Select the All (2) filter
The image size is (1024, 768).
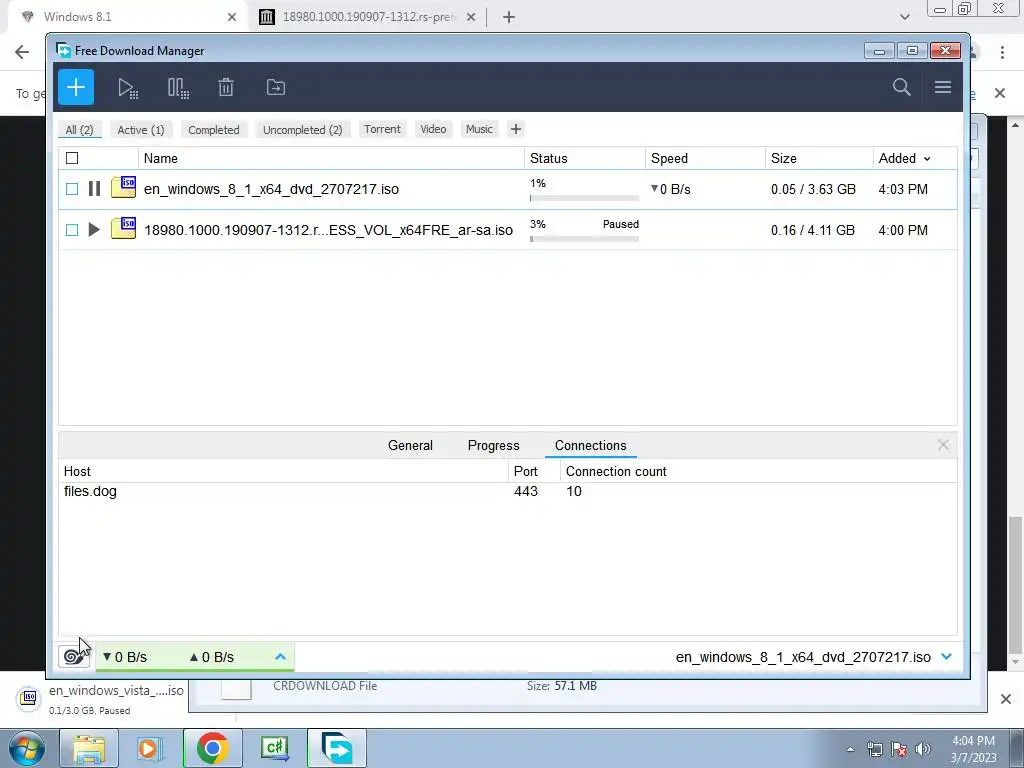click(79, 130)
